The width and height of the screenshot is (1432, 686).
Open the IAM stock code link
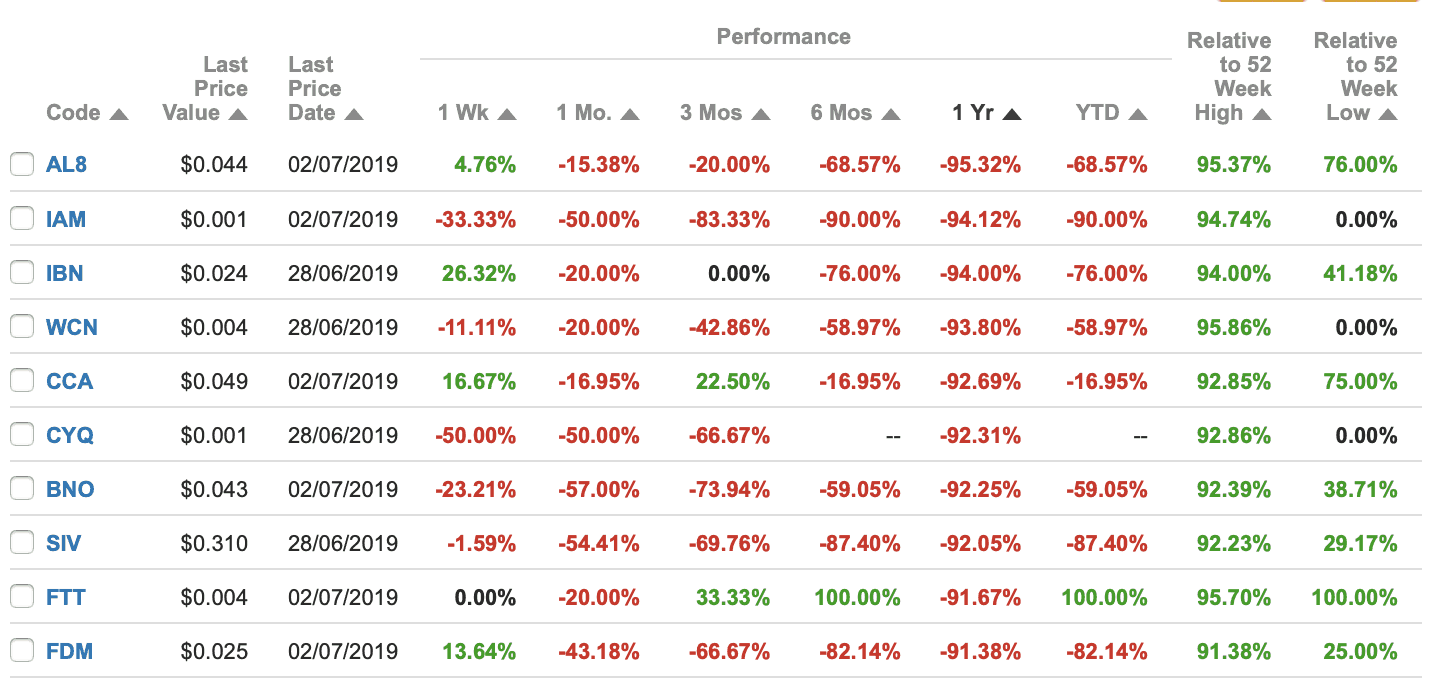[66, 219]
